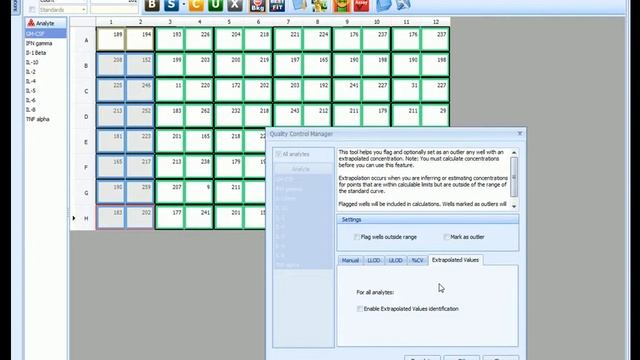This screenshot has height=360, width=640.
Task: Select well H3 showing 177
Action: pyautogui.click(x=170, y=218)
